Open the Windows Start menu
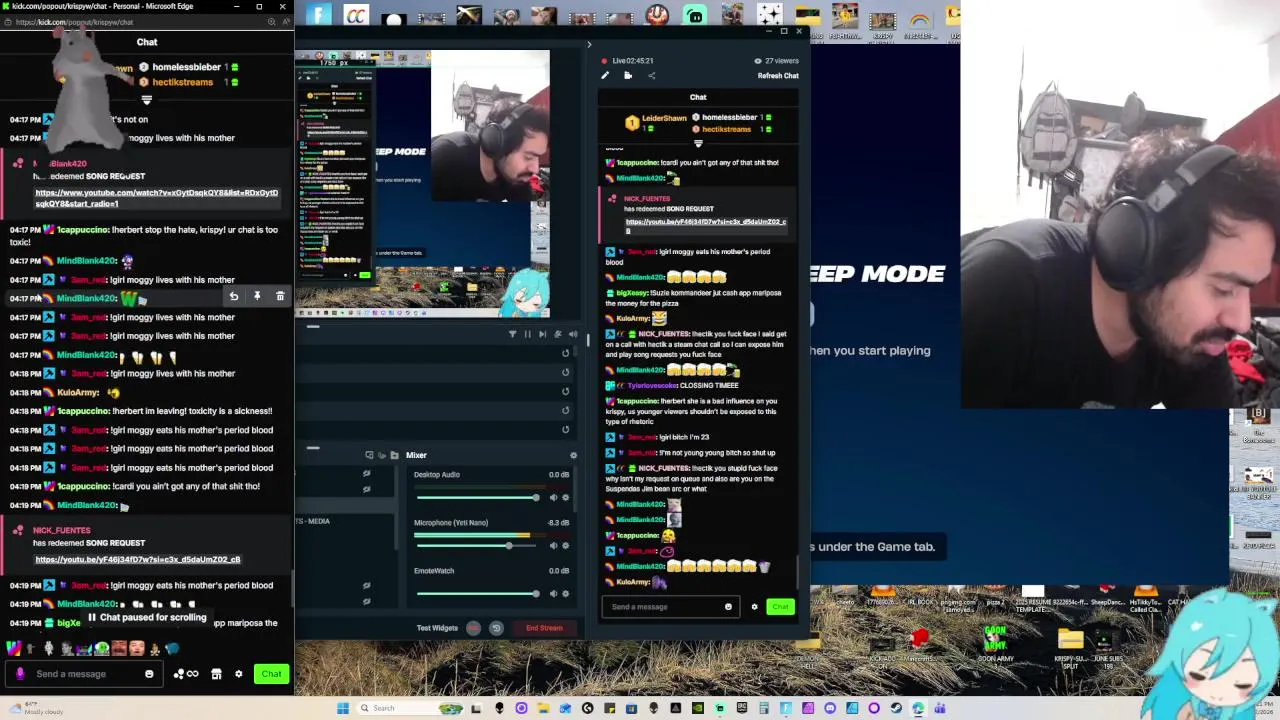Viewport: 1280px width, 720px height. click(343, 708)
